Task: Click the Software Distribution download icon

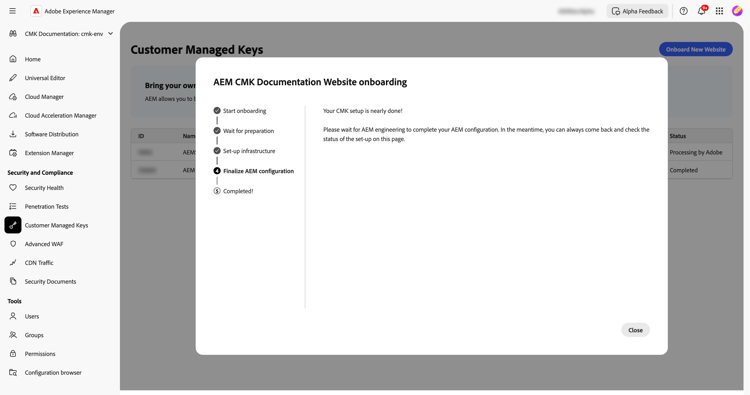Action: [13, 134]
